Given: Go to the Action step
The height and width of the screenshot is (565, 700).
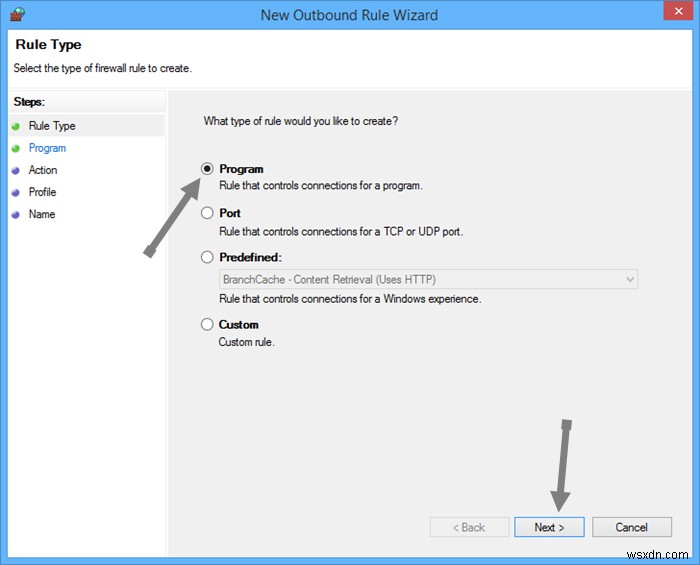Looking at the screenshot, I should click(x=43, y=170).
